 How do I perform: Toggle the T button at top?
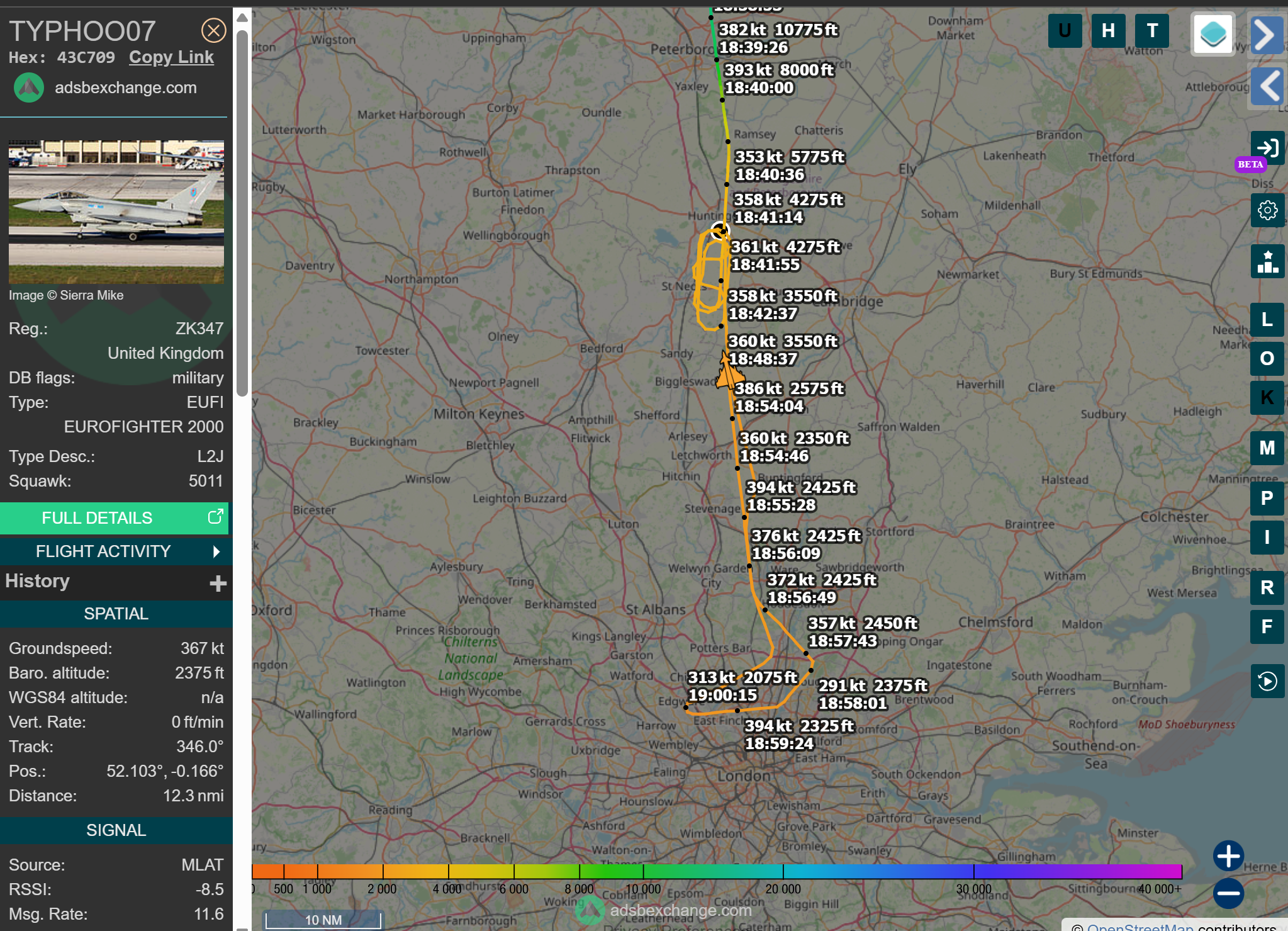click(x=1152, y=30)
